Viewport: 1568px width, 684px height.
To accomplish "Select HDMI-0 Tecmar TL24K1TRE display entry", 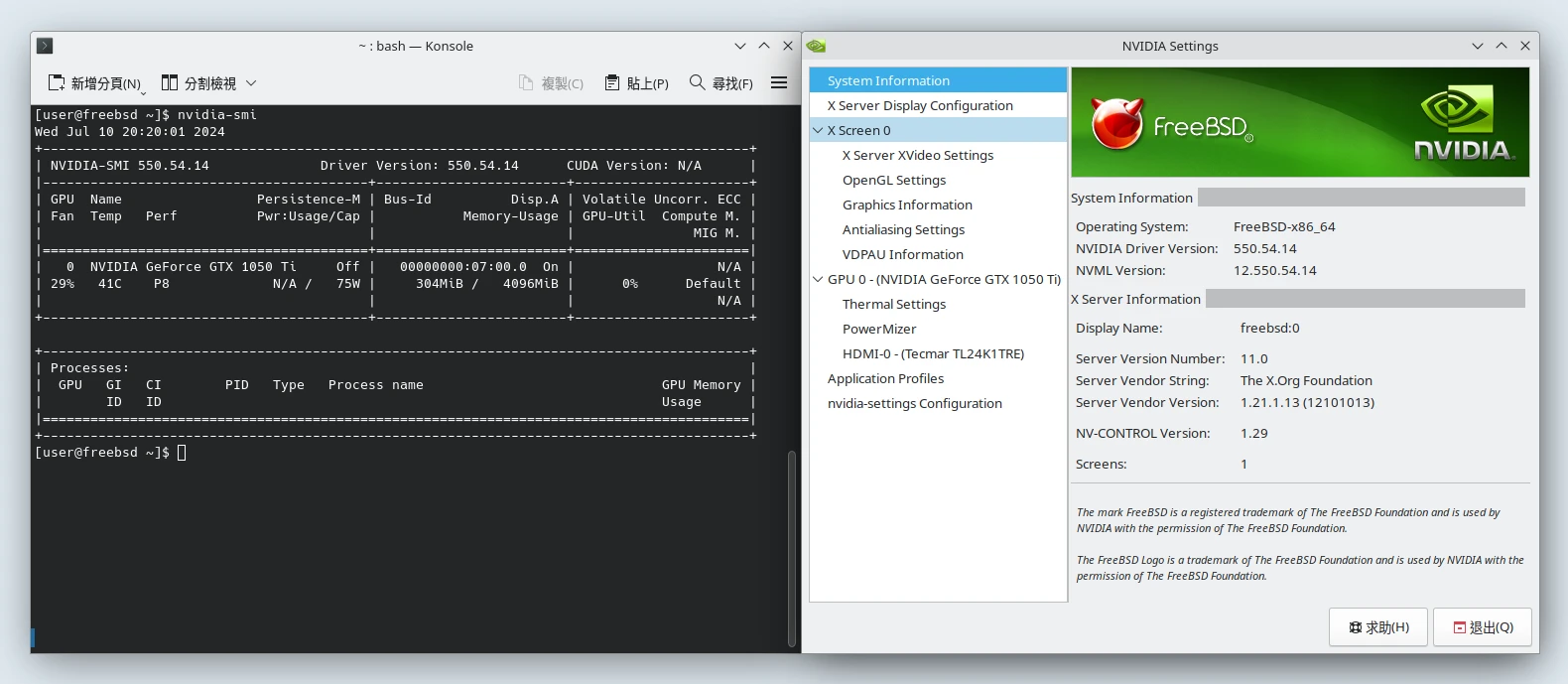I will (933, 354).
